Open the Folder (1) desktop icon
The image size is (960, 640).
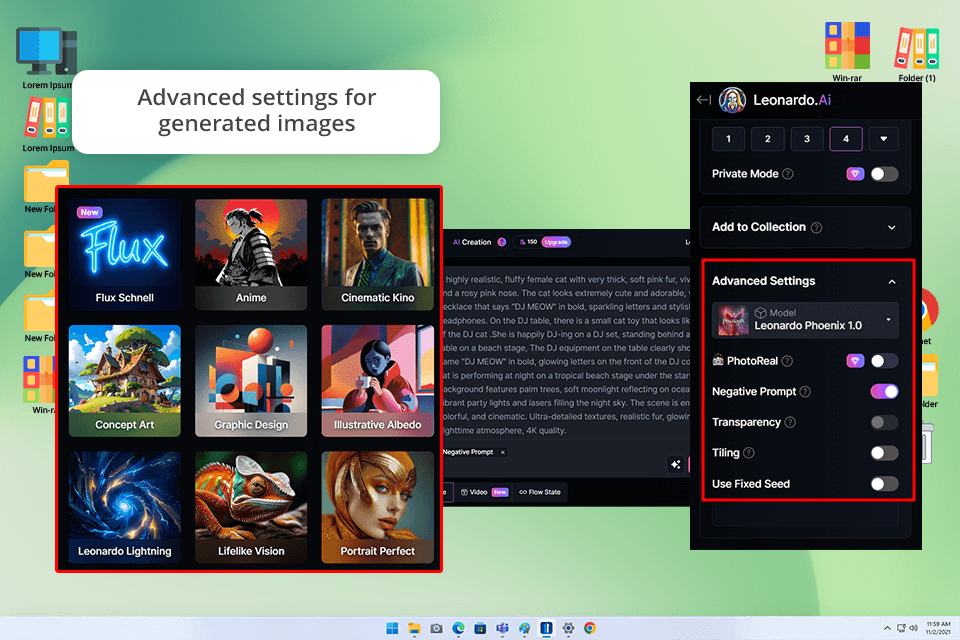(917, 53)
